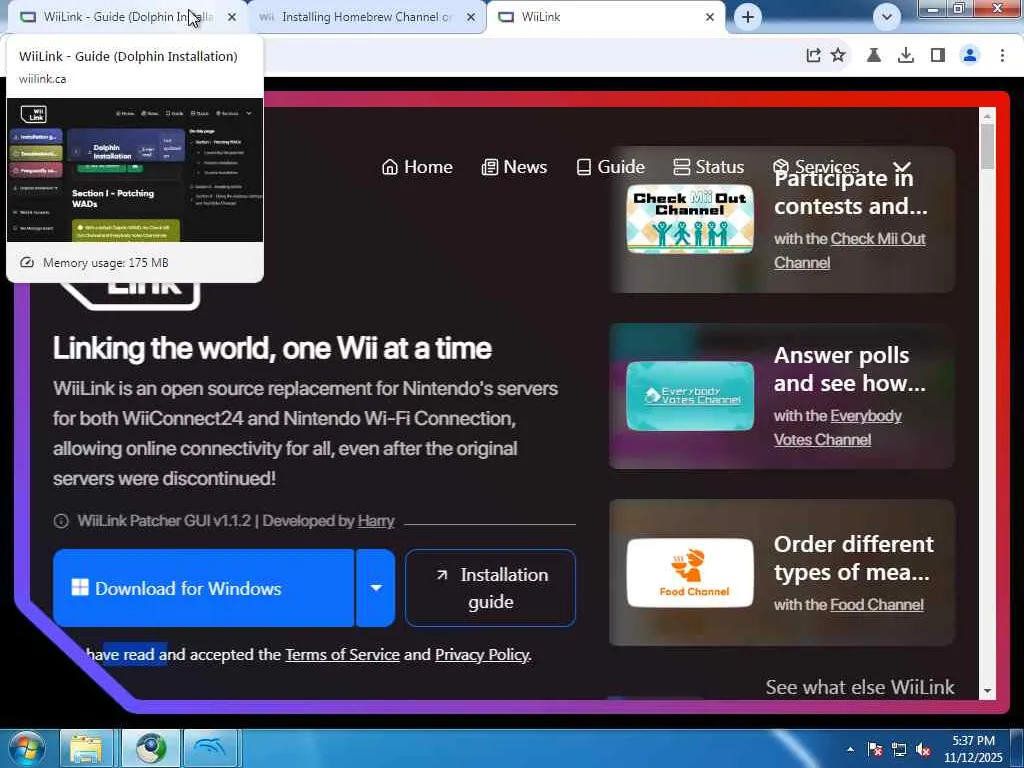
Task: Open the Check Mii Out Channel link
Action: [850, 251]
